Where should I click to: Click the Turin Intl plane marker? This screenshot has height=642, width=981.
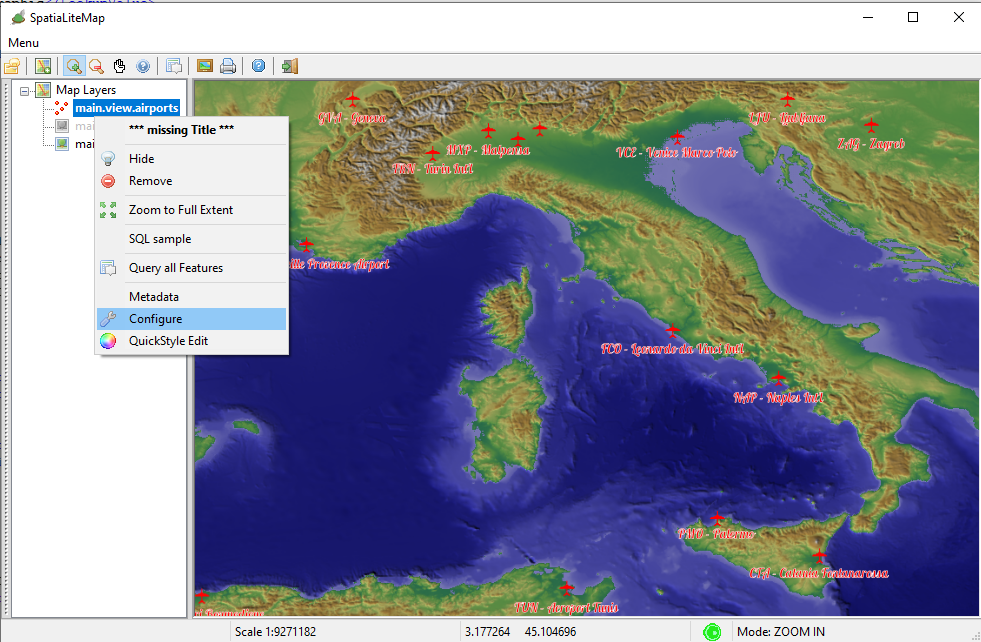point(432,153)
